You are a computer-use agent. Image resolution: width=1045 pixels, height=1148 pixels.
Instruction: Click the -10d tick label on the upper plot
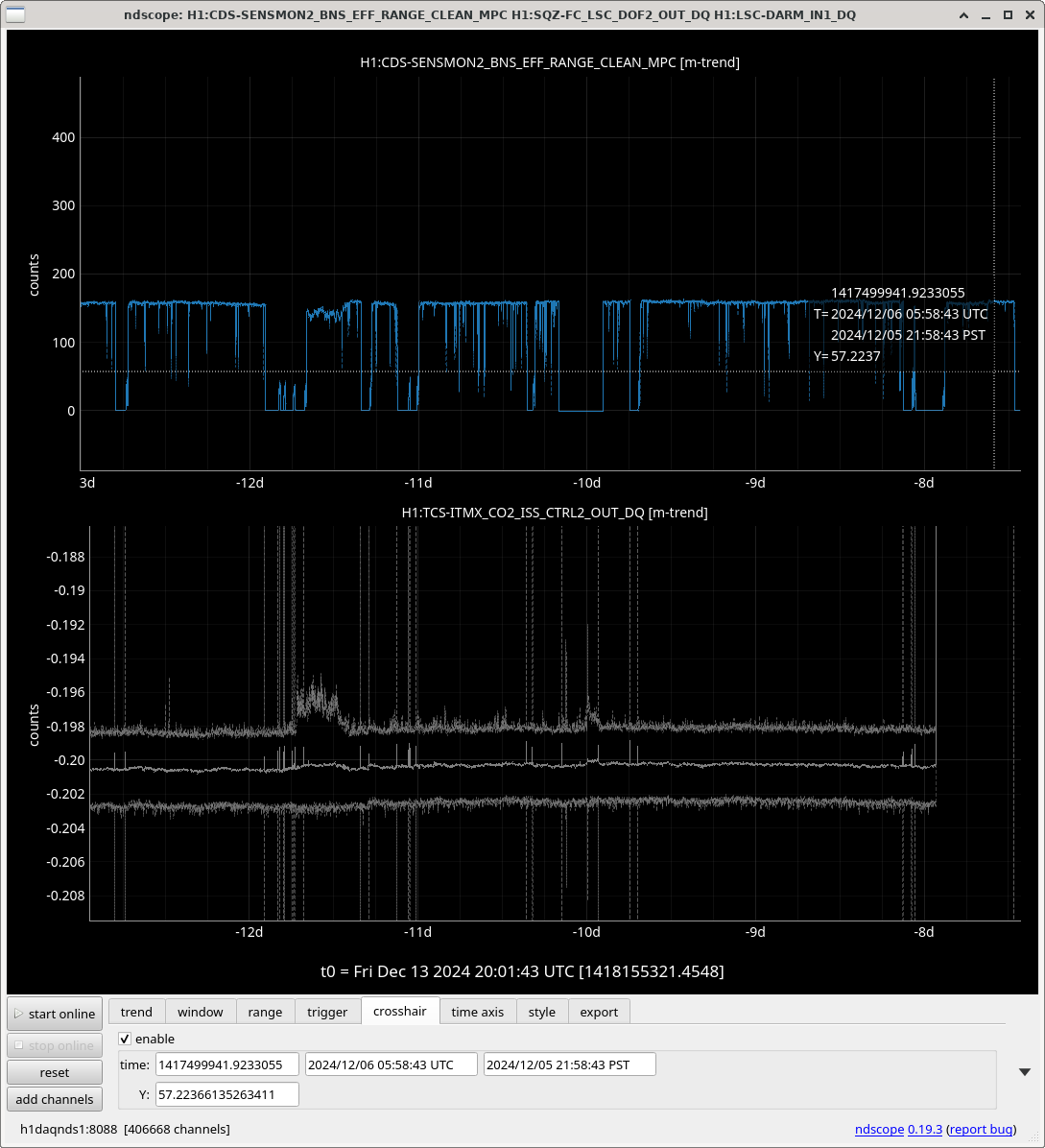coord(586,483)
